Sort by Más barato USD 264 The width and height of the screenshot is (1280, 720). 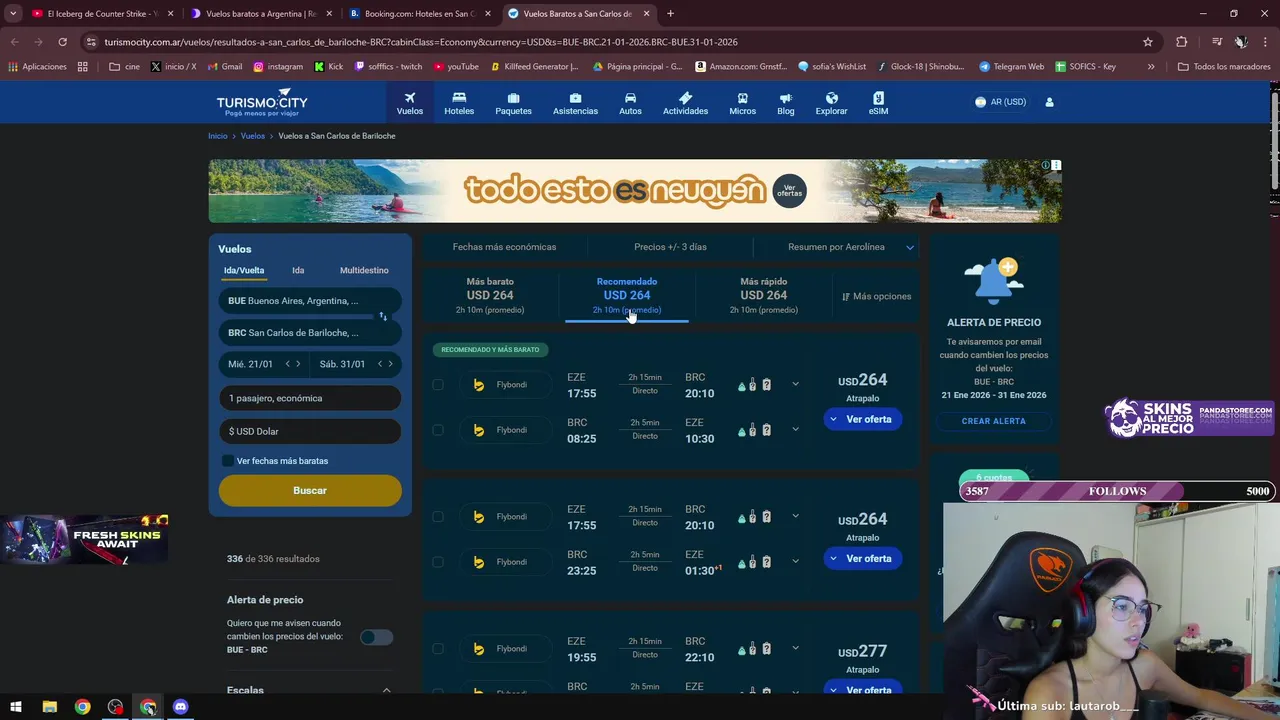(x=490, y=295)
